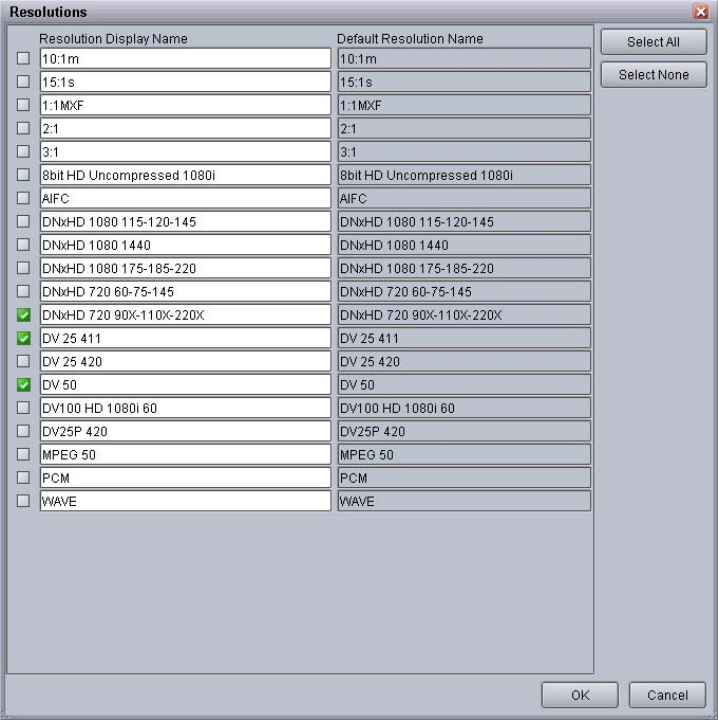Viewport: 718px width, 720px height.
Task: Edit the 10:1m display name field
Action: [x=185, y=58]
